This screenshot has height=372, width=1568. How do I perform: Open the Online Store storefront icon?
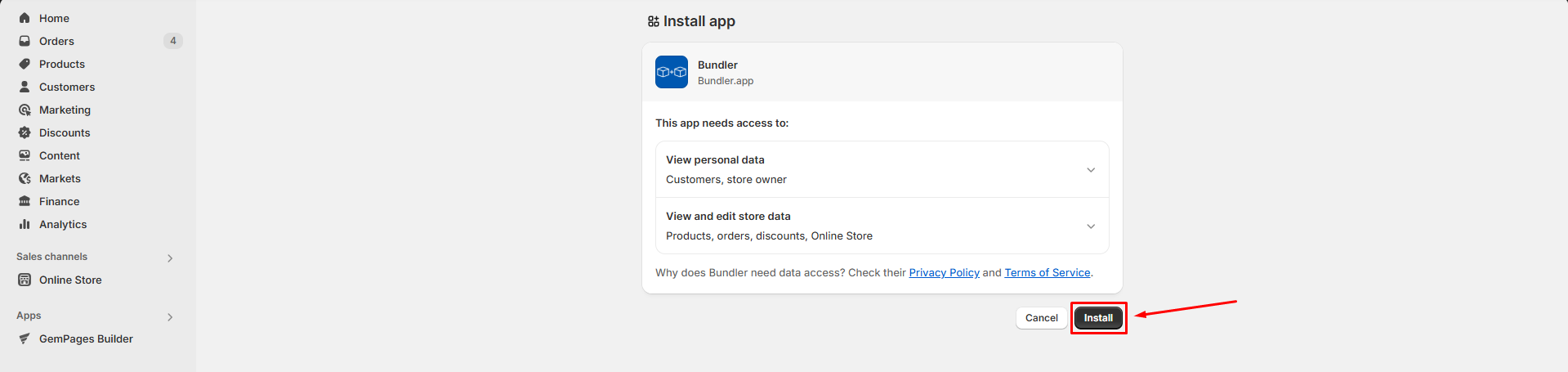[x=25, y=280]
